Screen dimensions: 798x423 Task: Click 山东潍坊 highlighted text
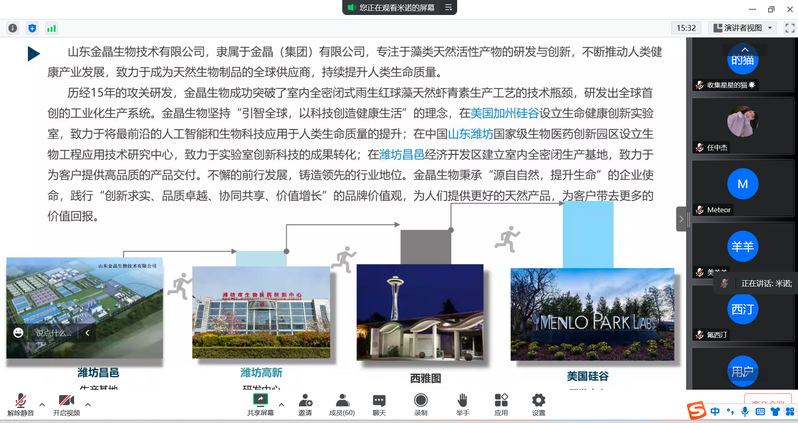point(471,134)
